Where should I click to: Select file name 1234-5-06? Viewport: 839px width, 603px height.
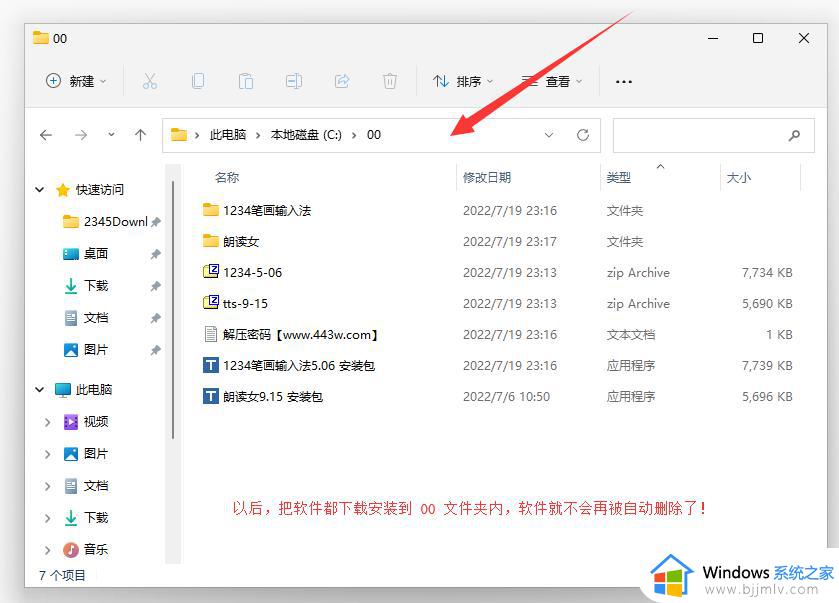(253, 272)
